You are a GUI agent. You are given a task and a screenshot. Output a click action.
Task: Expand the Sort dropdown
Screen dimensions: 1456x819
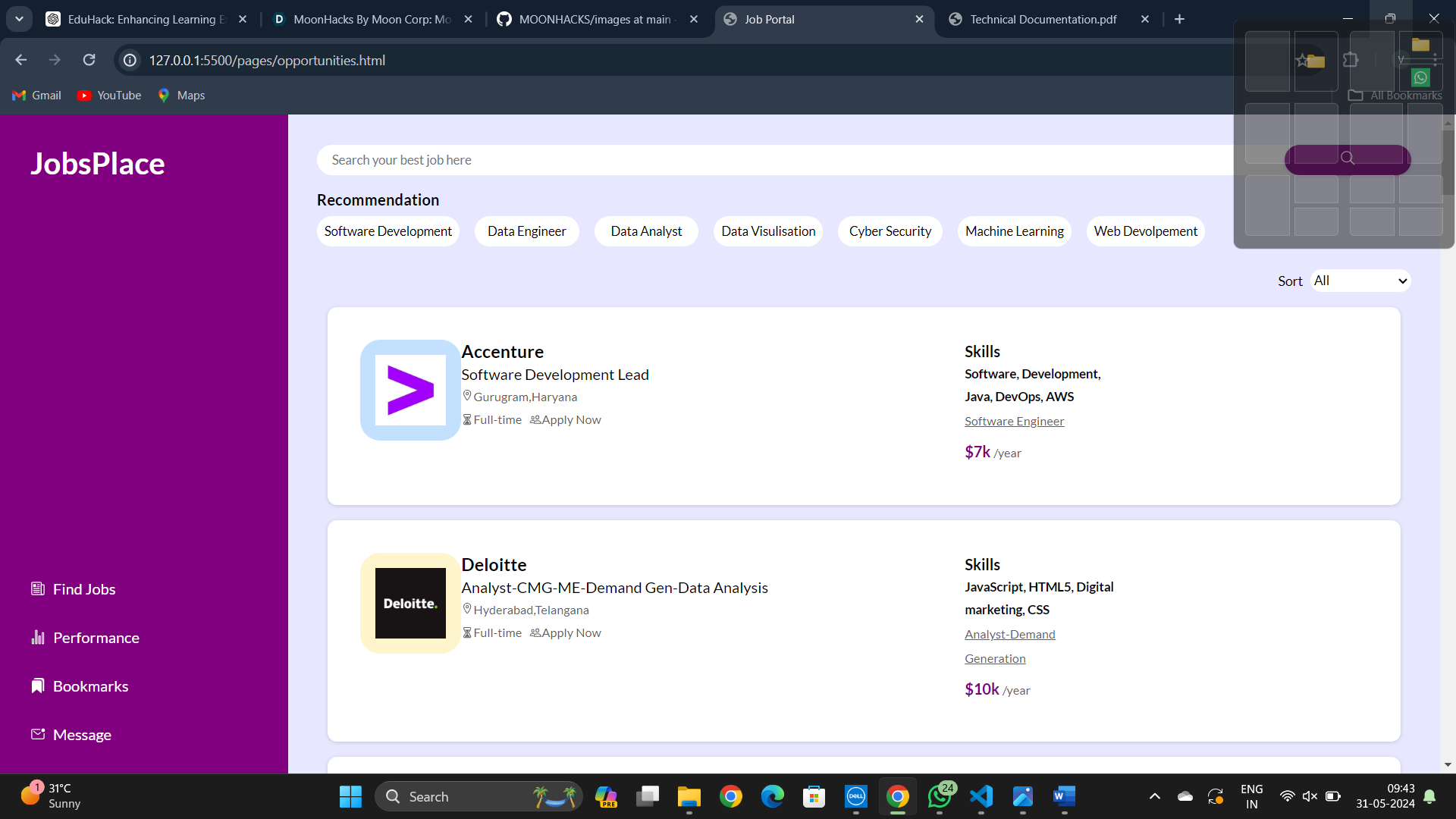(1360, 281)
